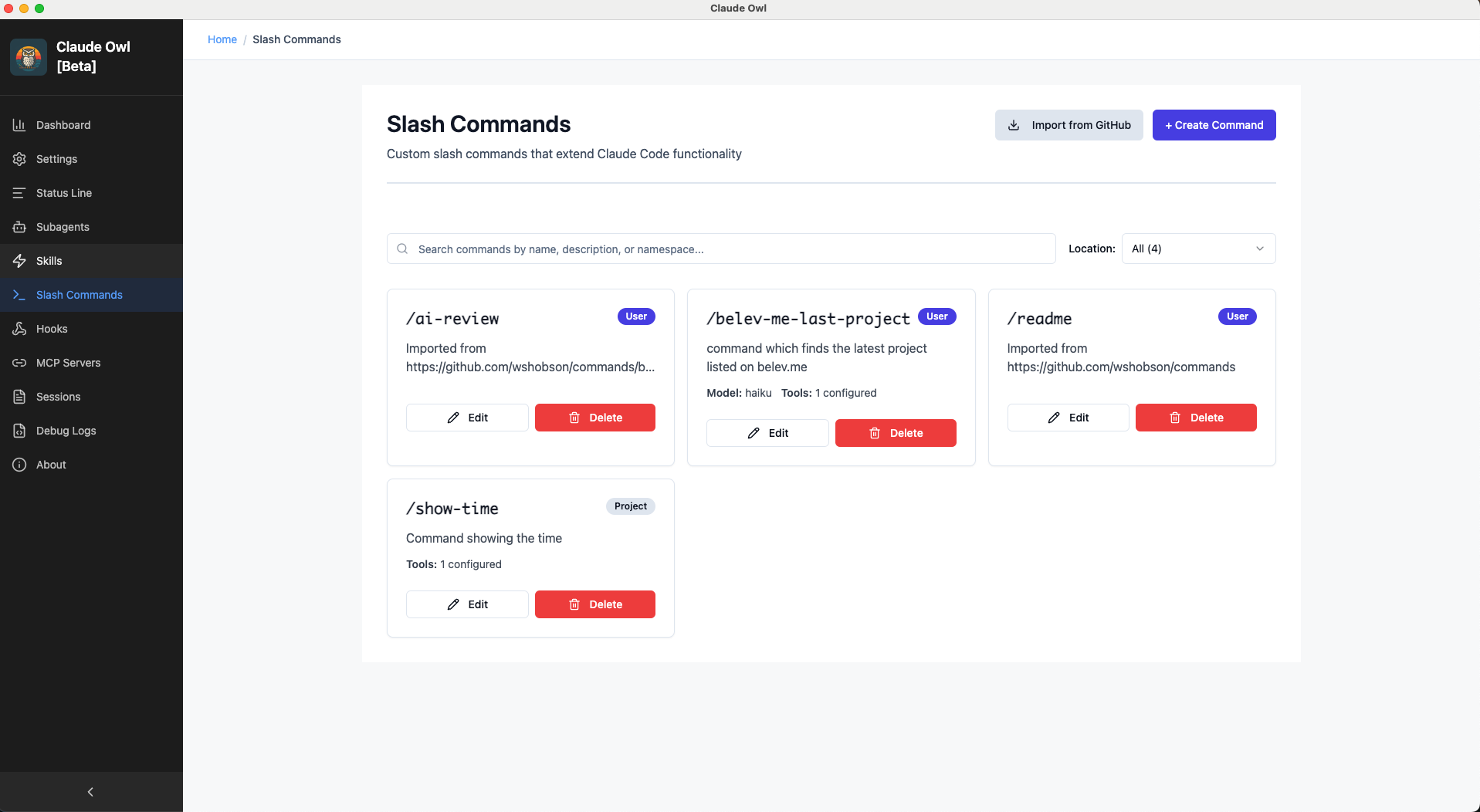Screen dimensions: 1480x812
Task: Click the /show-time card title
Action: [452, 509]
